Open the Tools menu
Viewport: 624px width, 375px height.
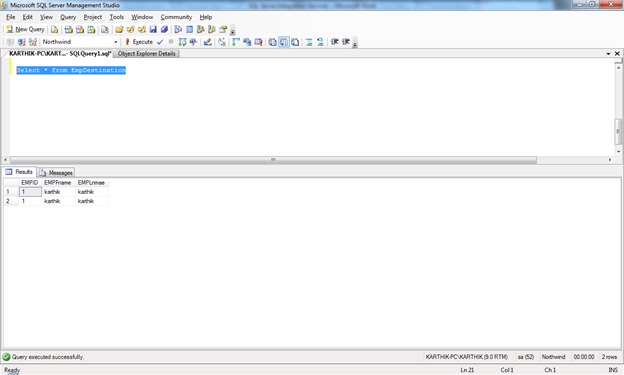(117, 17)
